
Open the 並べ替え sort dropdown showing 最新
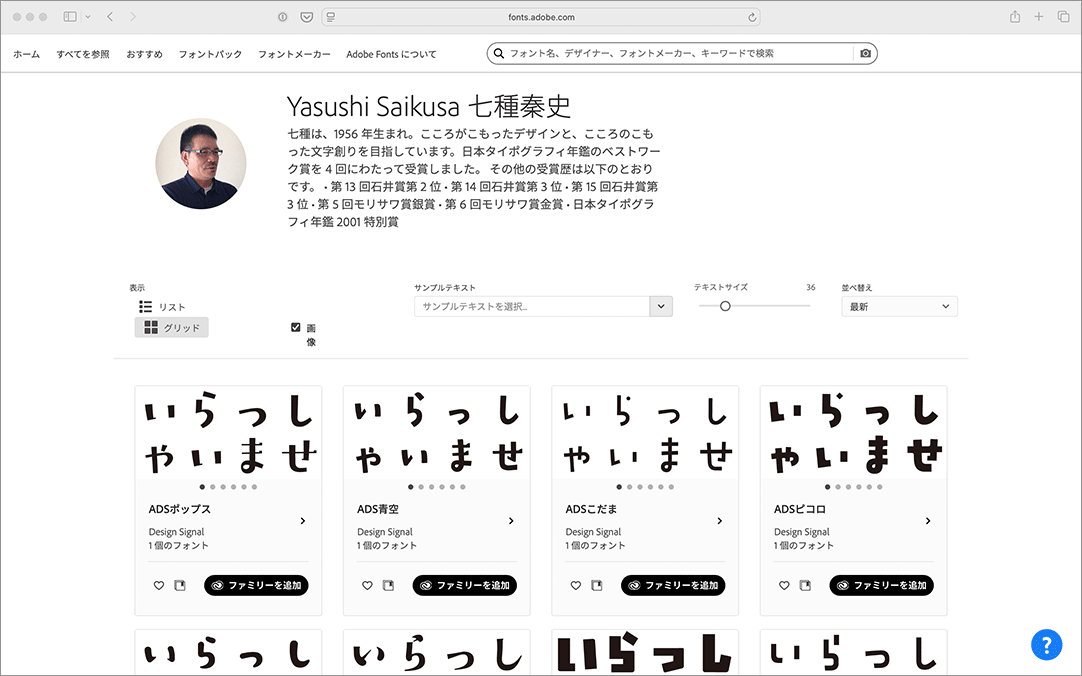coord(899,306)
